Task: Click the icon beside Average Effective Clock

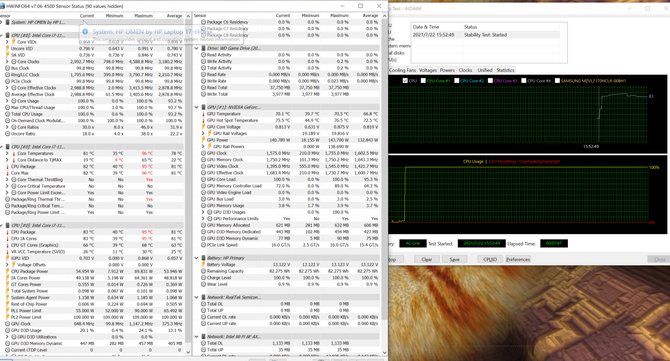Action: click(7, 94)
